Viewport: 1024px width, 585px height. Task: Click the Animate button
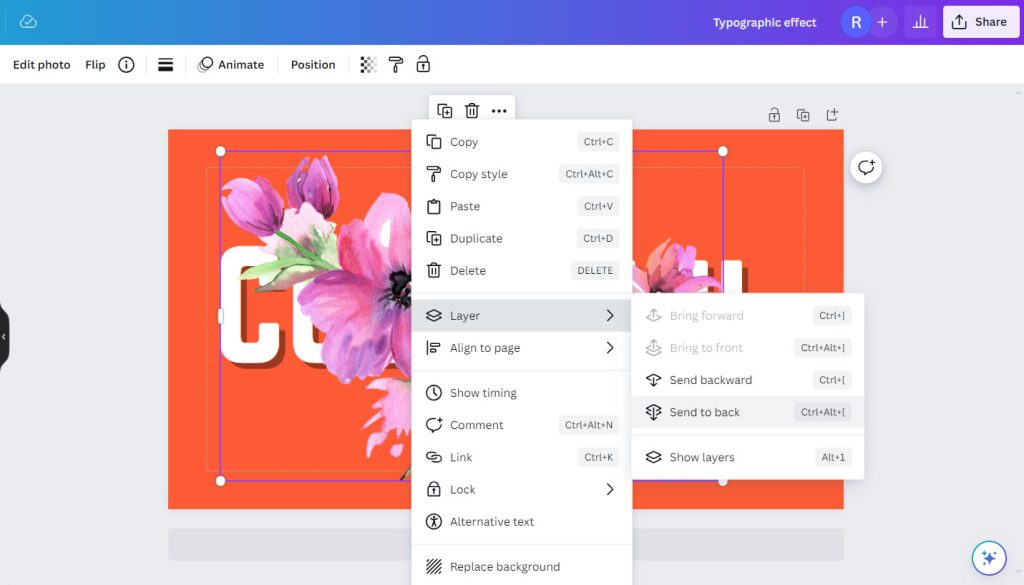click(231, 65)
